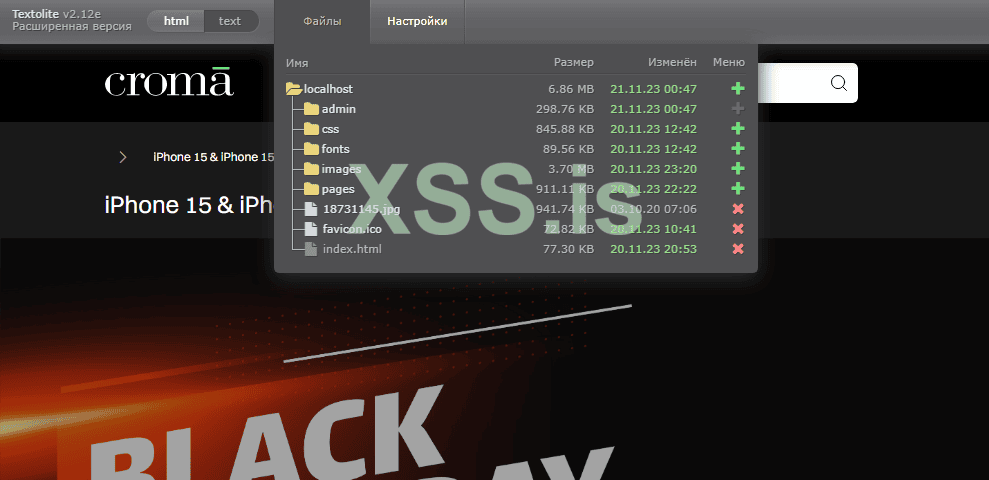
Task: Click the Textolite v2.12e title
Action: point(56,14)
